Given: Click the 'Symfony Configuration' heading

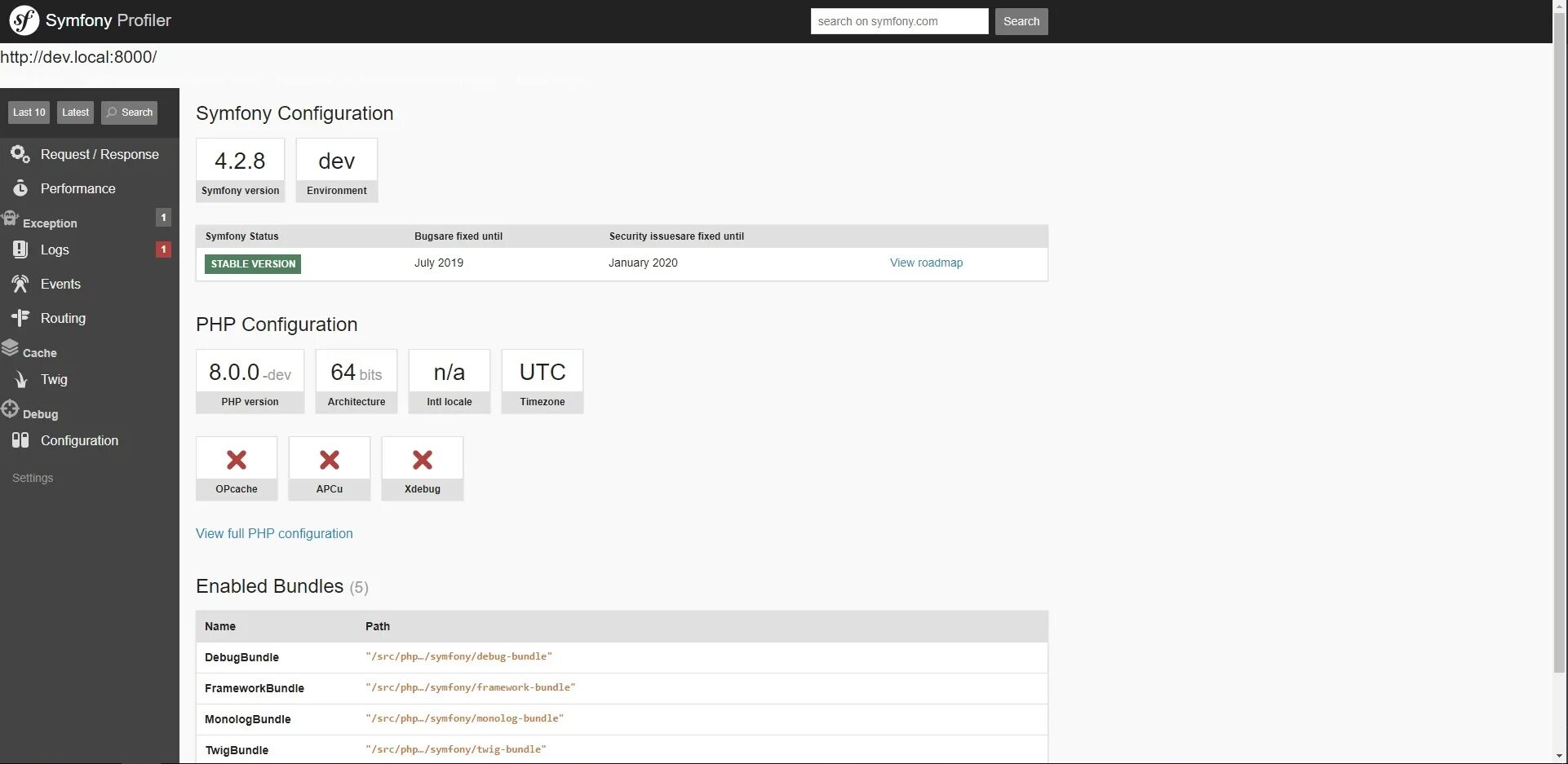Looking at the screenshot, I should click(295, 113).
